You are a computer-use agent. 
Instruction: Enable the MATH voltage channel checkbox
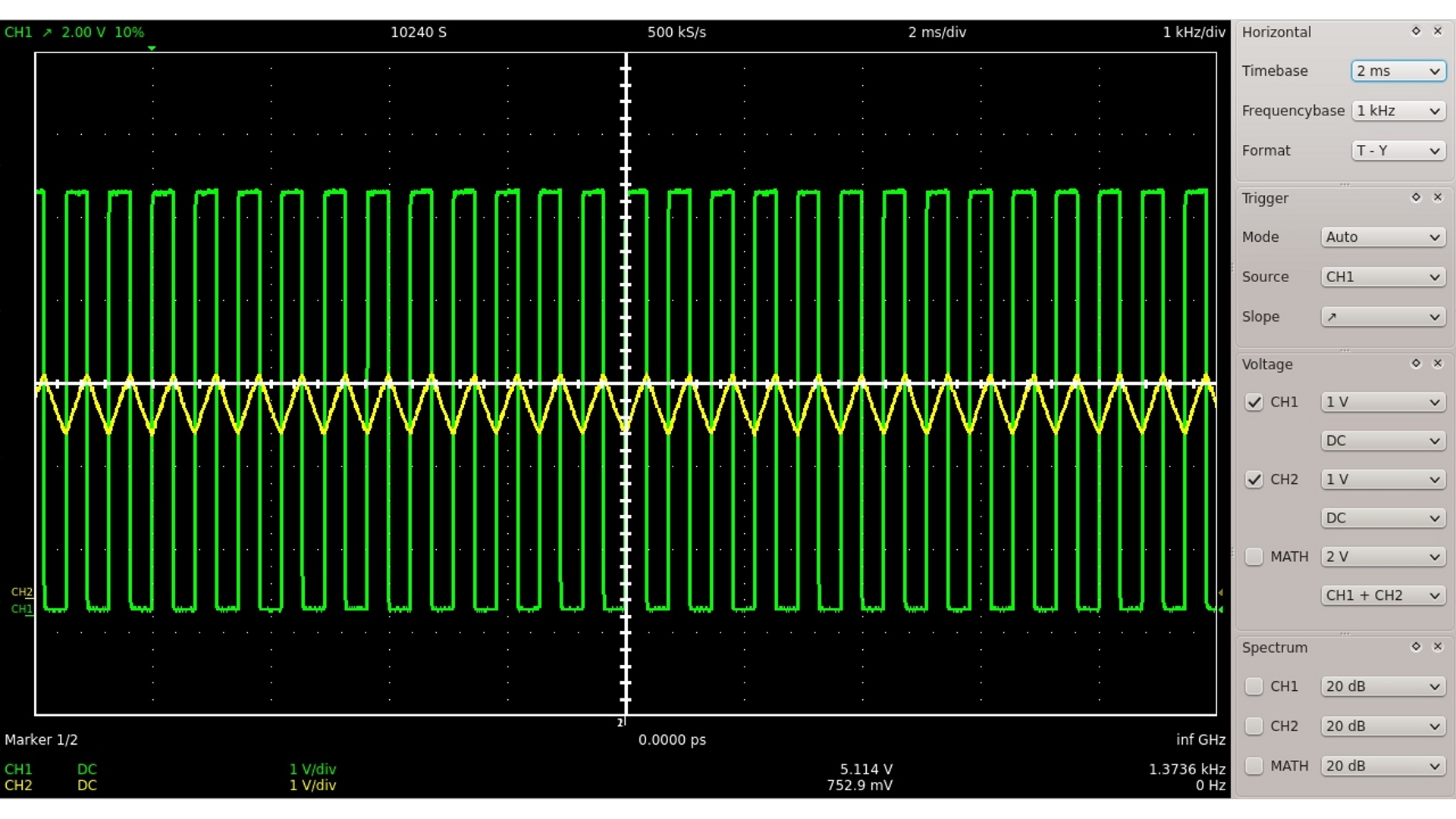[1254, 557]
